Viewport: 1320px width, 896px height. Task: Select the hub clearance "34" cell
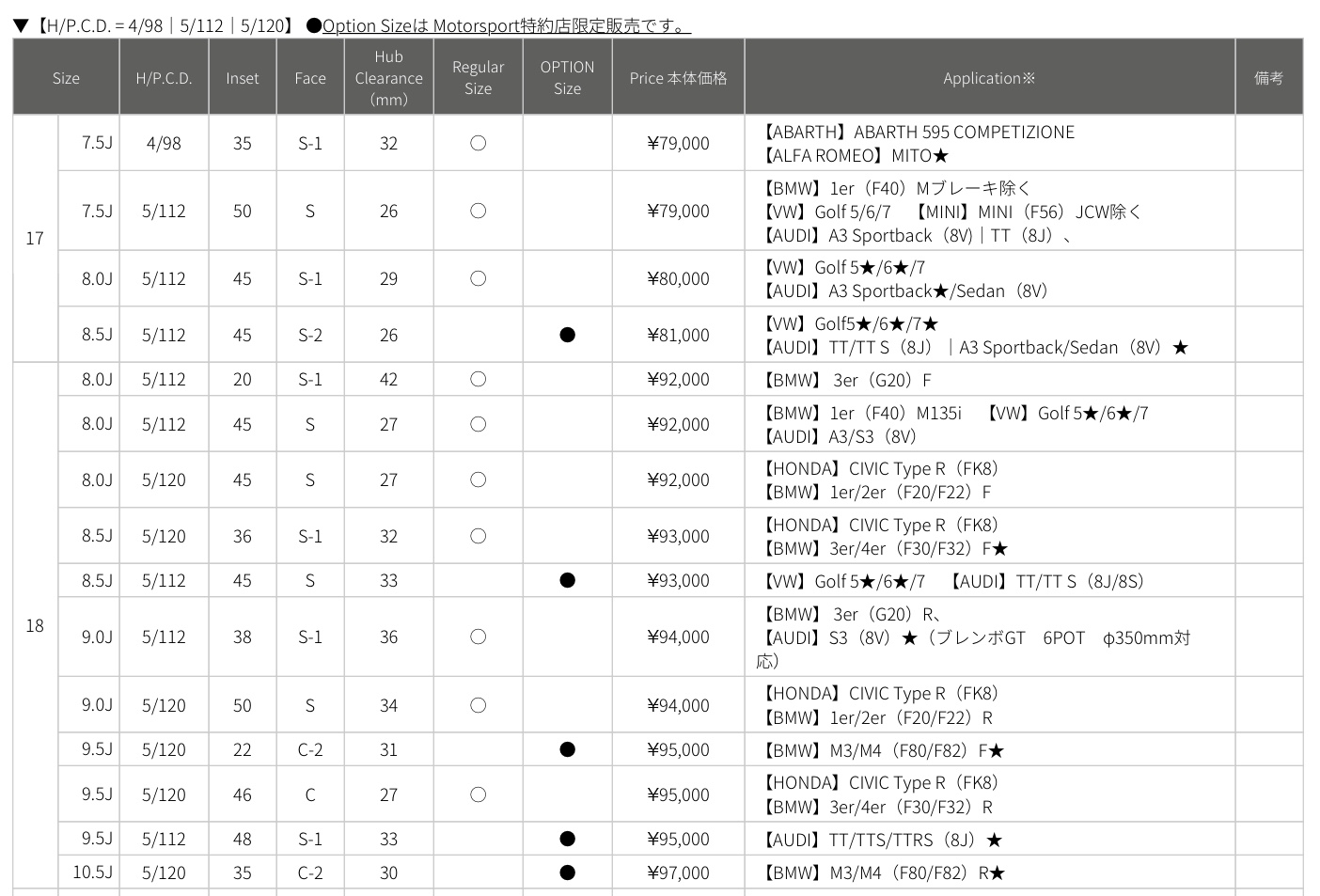388,705
